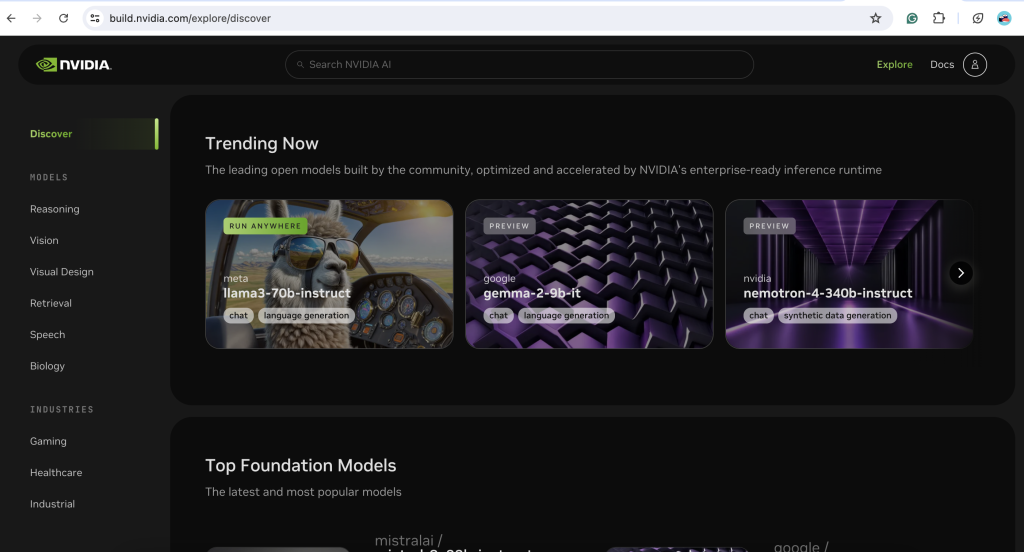Open the browser extensions puzzle icon
Image resolution: width=1024 pixels, height=552 pixels.
coord(938,18)
